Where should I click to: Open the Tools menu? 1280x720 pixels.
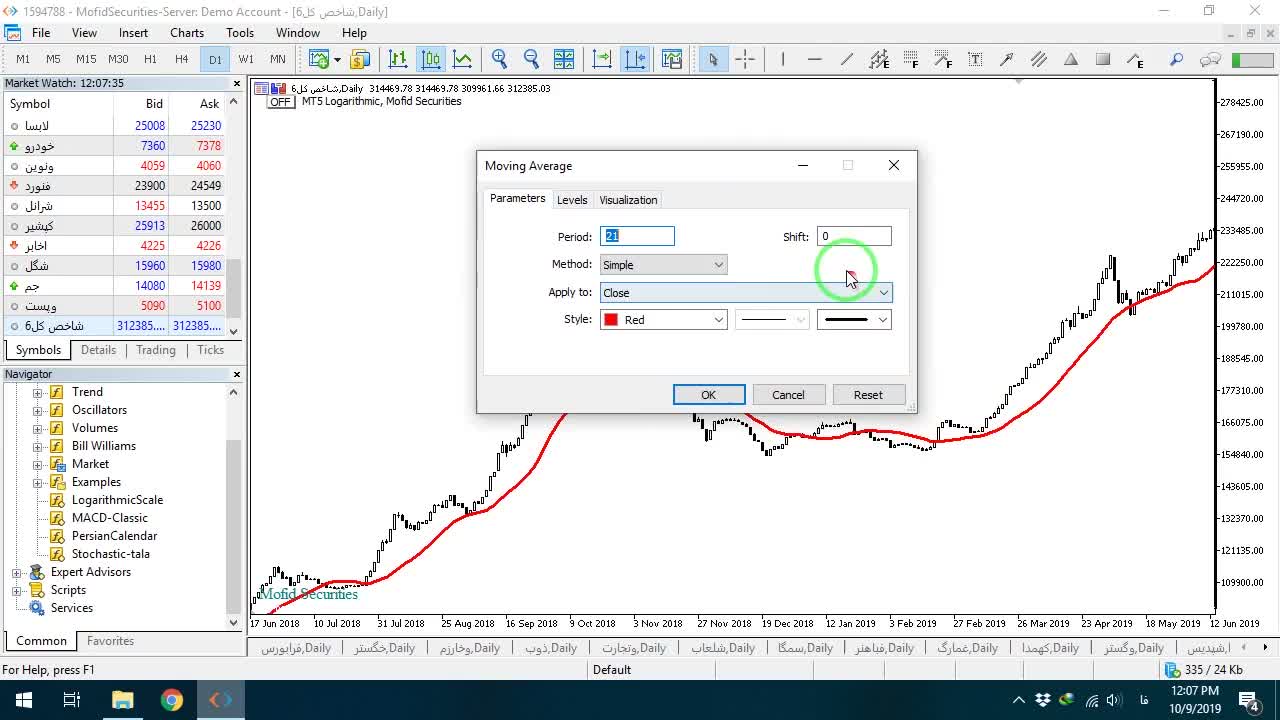point(240,33)
